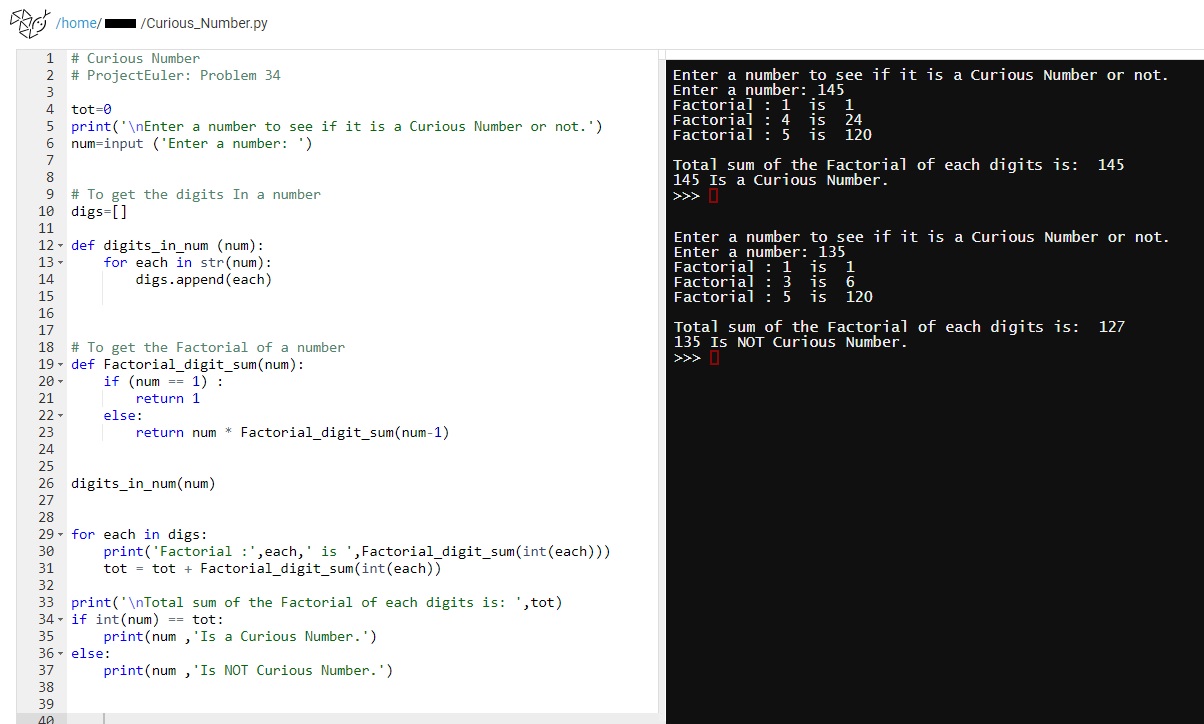Click the 'tot = tot + Factorial_digit_sum(int(each))' line
Viewport: 1204px width, 724px height.
pyautogui.click(x=273, y=568)
